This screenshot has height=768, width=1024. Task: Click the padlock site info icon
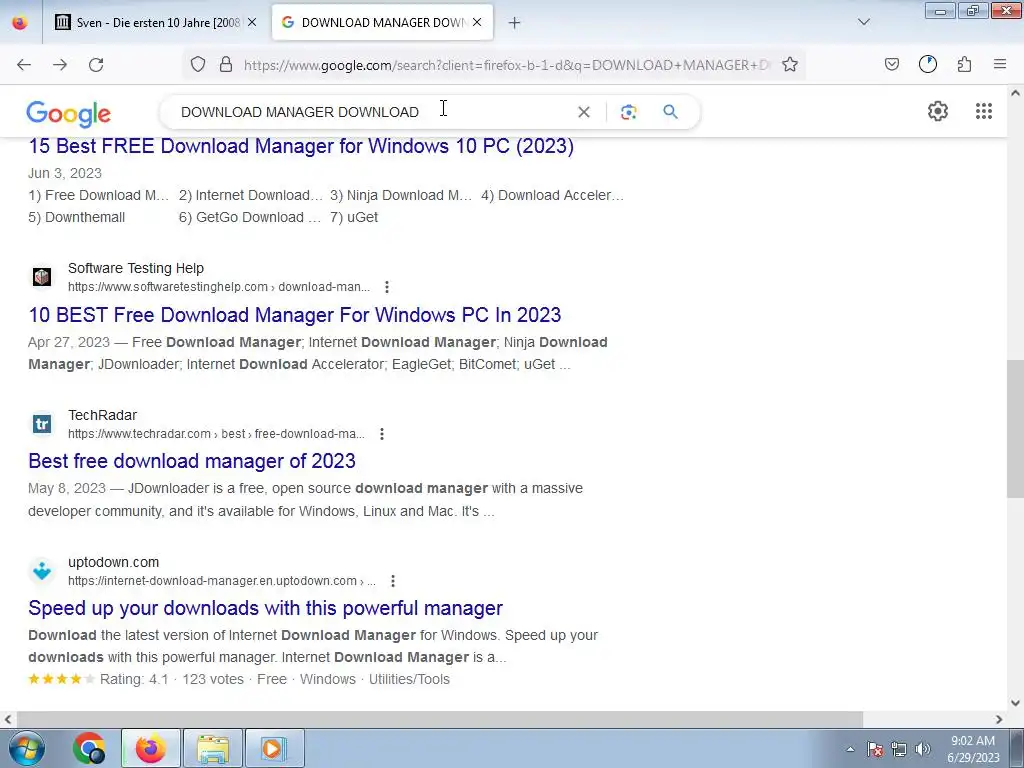pos(226,64)
